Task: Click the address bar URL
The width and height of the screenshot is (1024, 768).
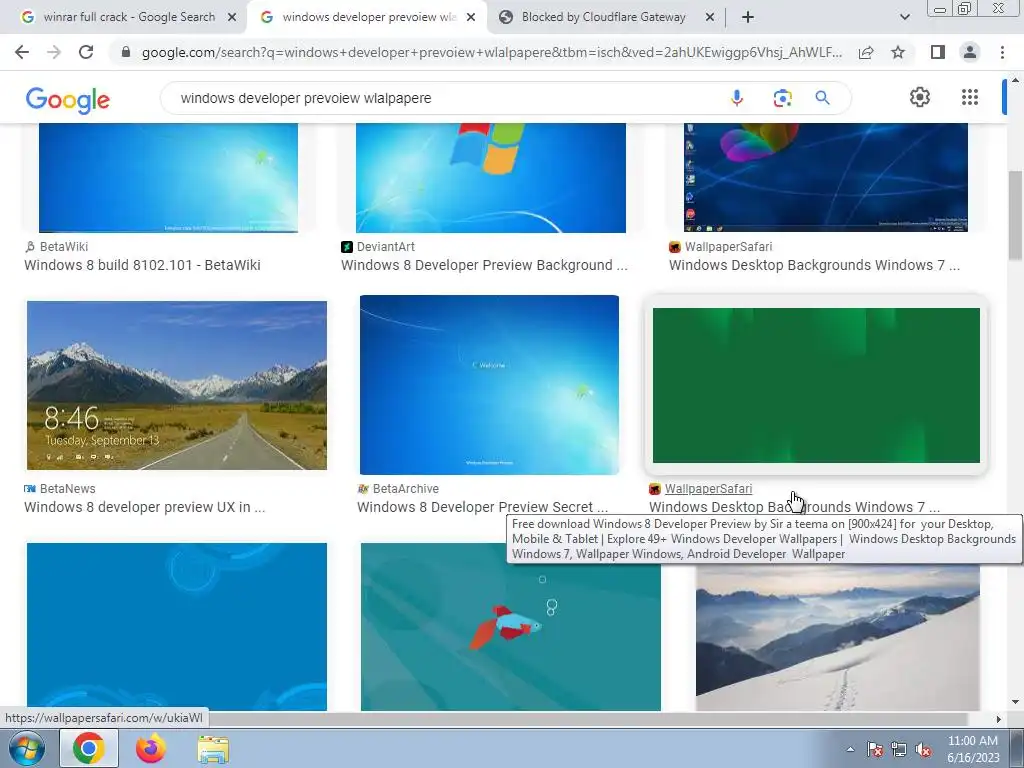Action: tap(491, 52)
